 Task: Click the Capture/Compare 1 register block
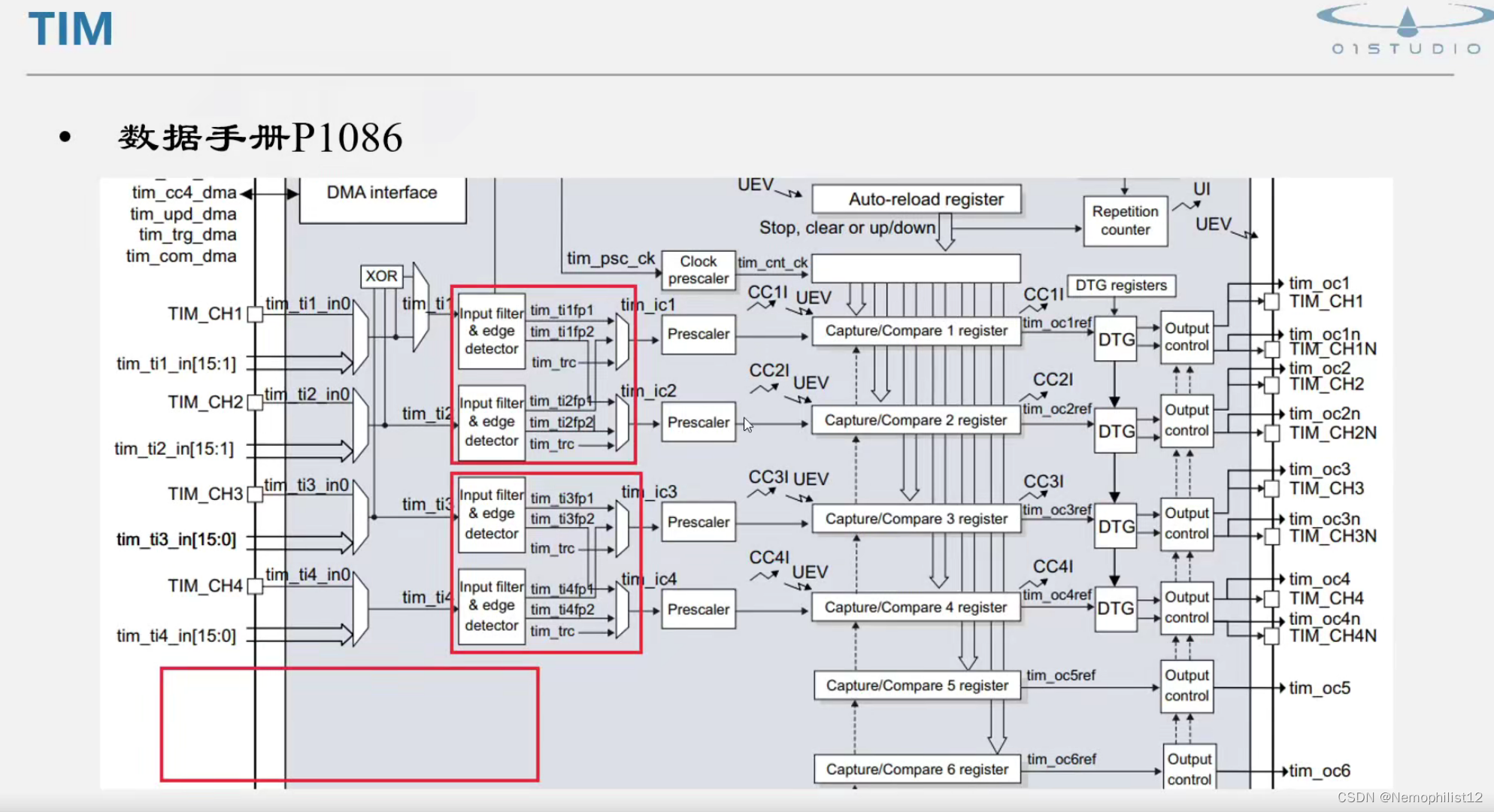[x=916, y=331]
